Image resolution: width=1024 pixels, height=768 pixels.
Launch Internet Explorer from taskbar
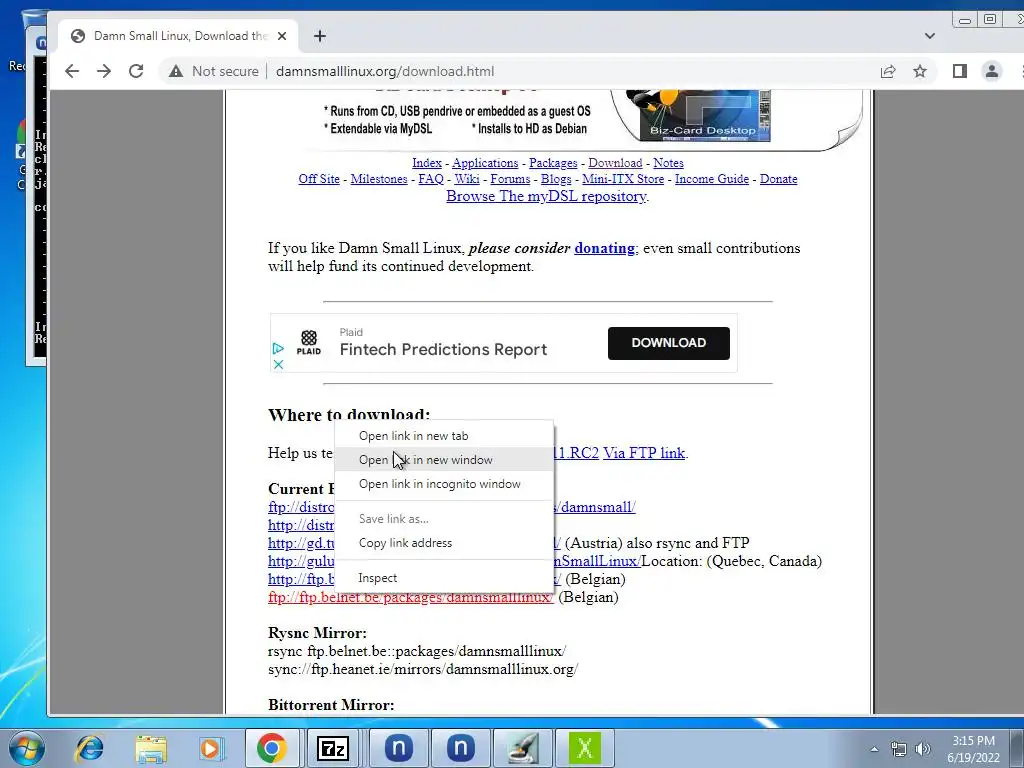[90, 748]
